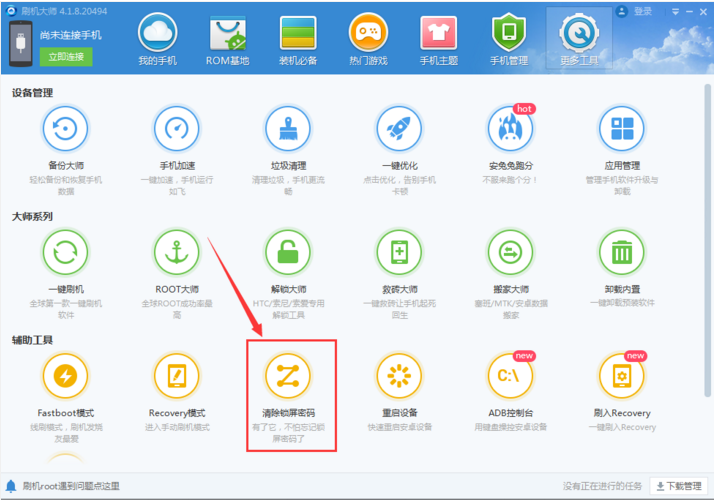Click the notification bell icon
The image size is (714, 500).
coord(11,486)
